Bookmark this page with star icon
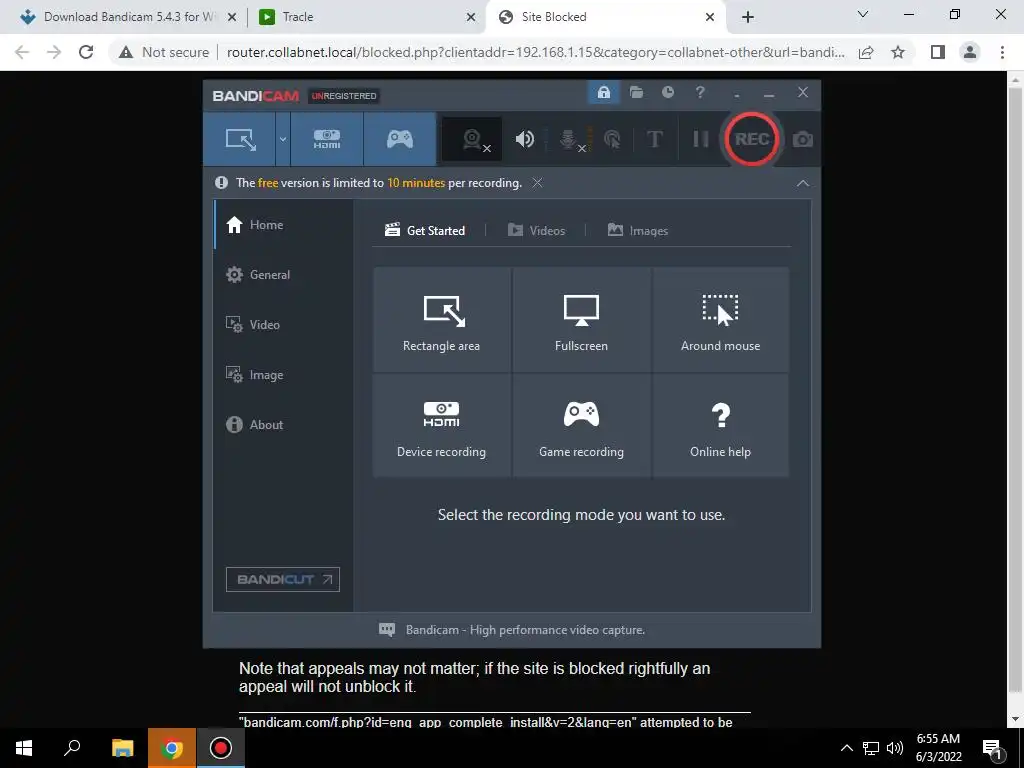This screenshot has height=768, width=1024. tap(898, 52)
